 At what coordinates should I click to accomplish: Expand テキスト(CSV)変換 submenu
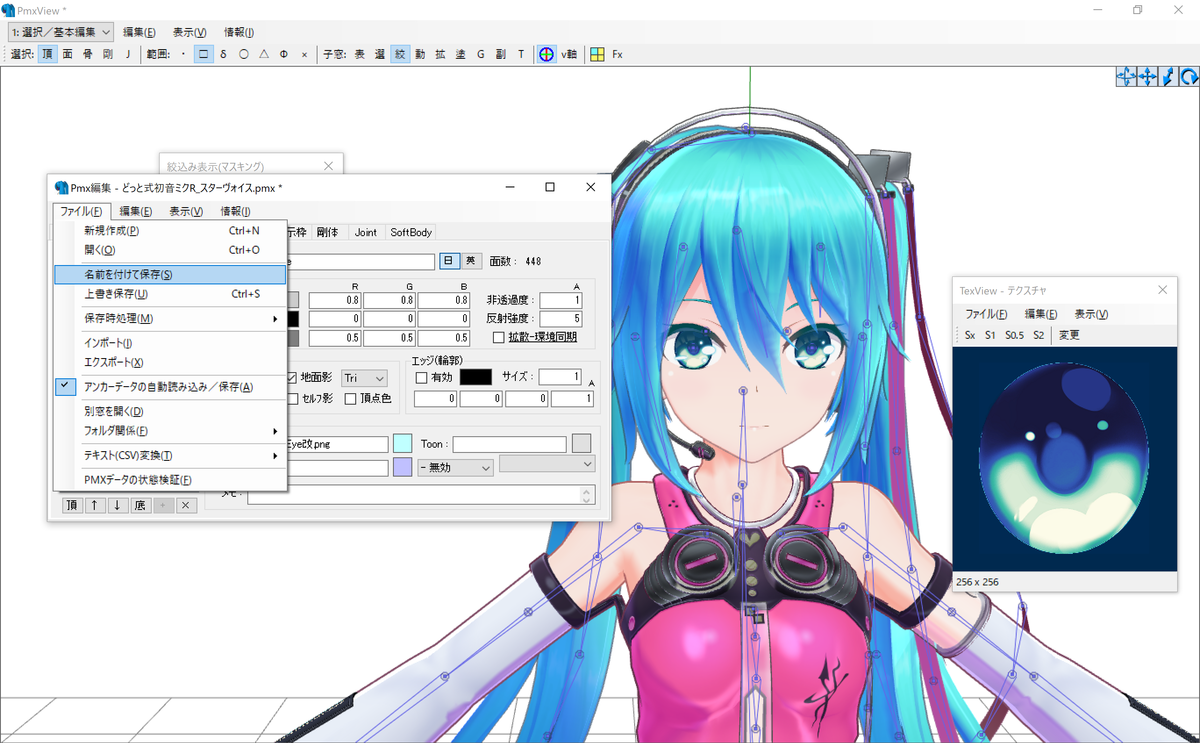tap(170, 455)
